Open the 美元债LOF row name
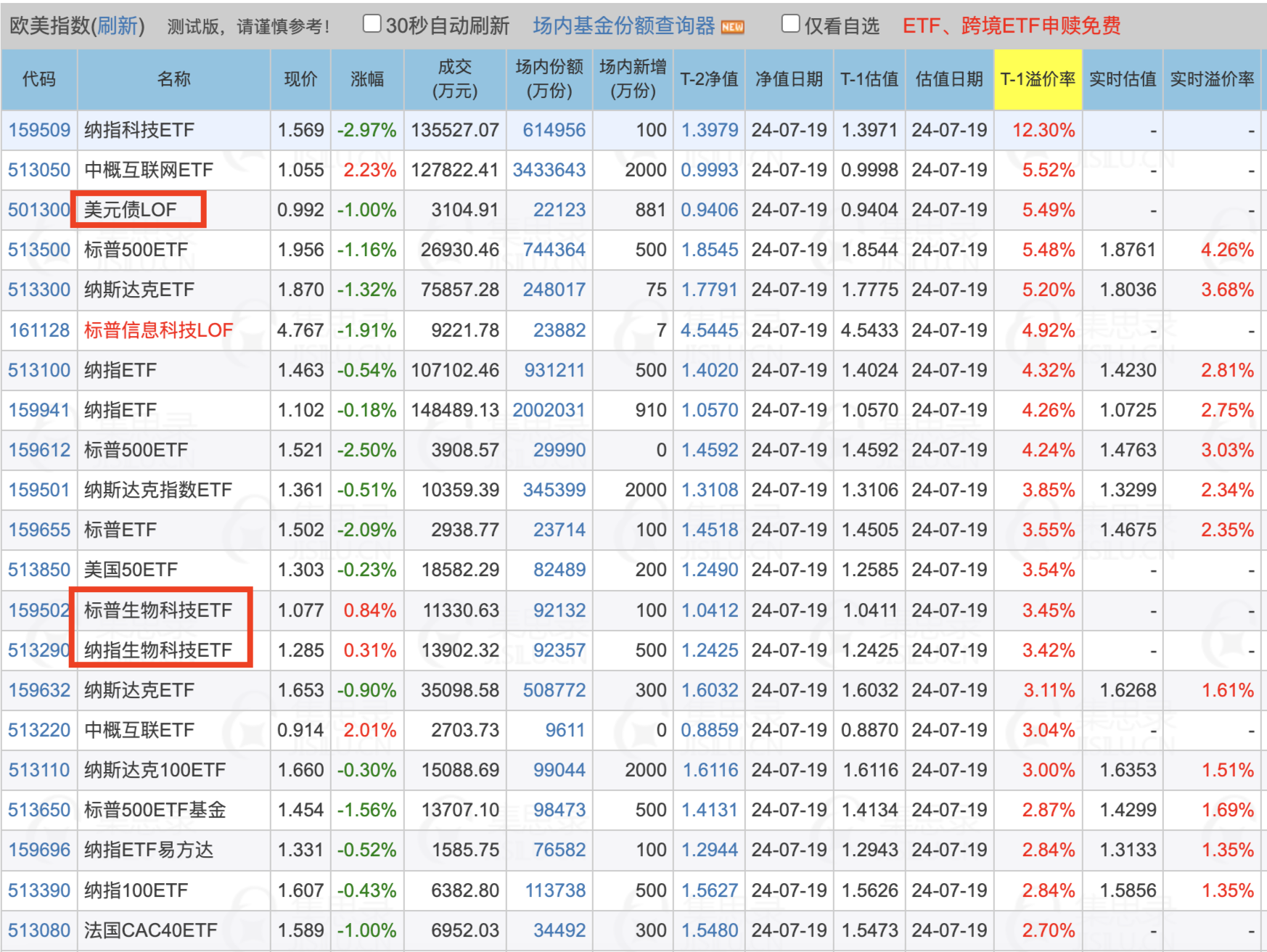 pos(131,210)
